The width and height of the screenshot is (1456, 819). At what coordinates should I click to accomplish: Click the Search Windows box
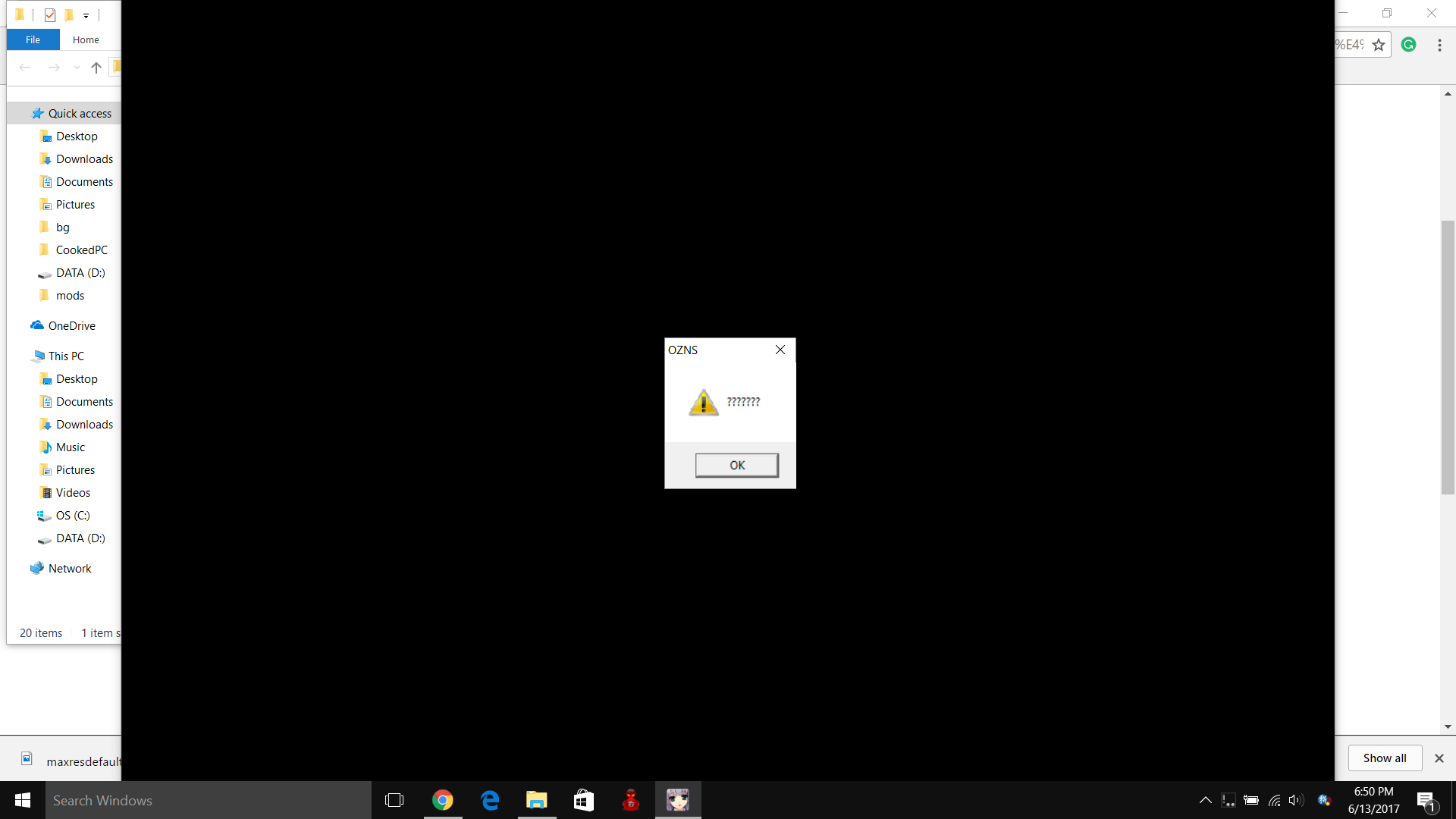point(209,800)
